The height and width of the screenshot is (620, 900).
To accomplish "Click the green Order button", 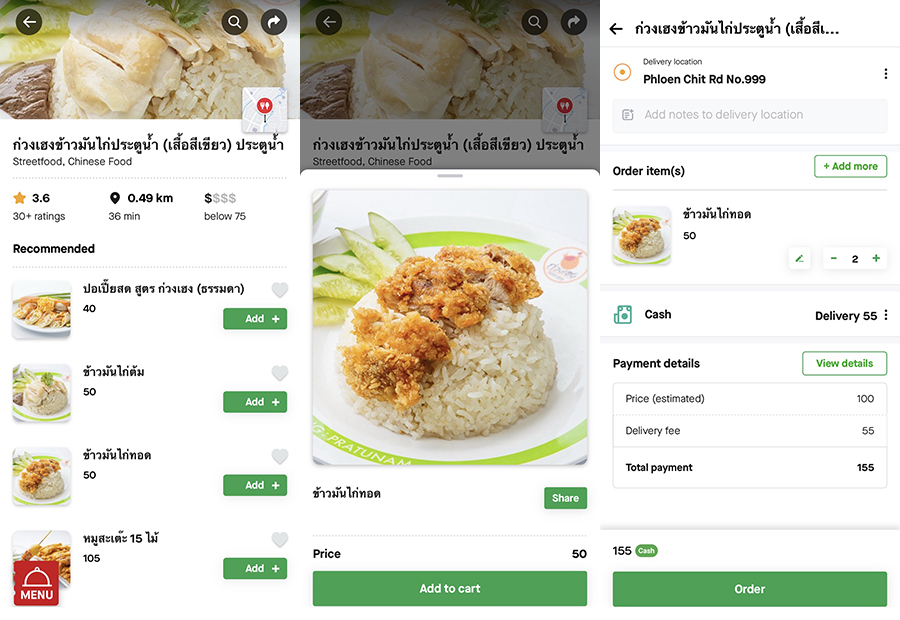I will pos(750,589).
